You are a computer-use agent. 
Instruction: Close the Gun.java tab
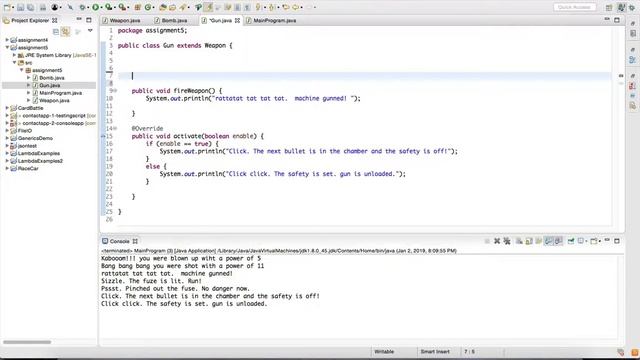pyautogui.click(x=237, y=20)
